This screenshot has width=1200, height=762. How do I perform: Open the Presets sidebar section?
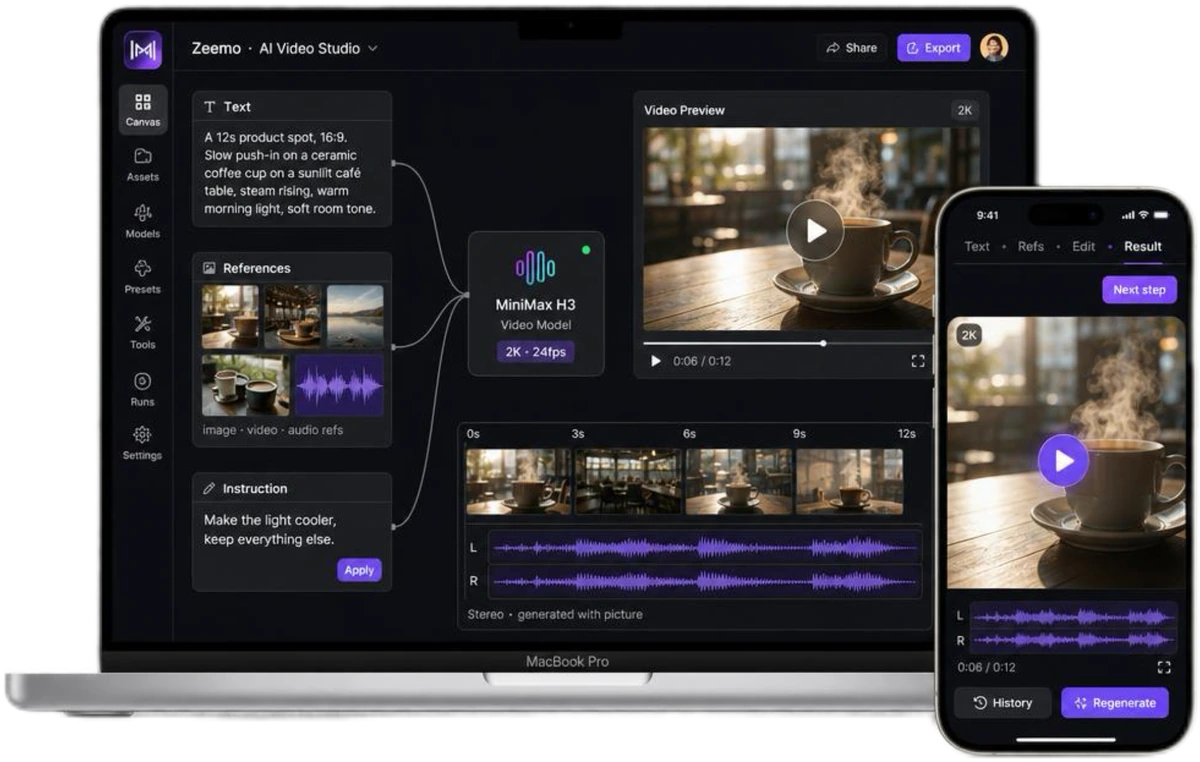(143, 277)
